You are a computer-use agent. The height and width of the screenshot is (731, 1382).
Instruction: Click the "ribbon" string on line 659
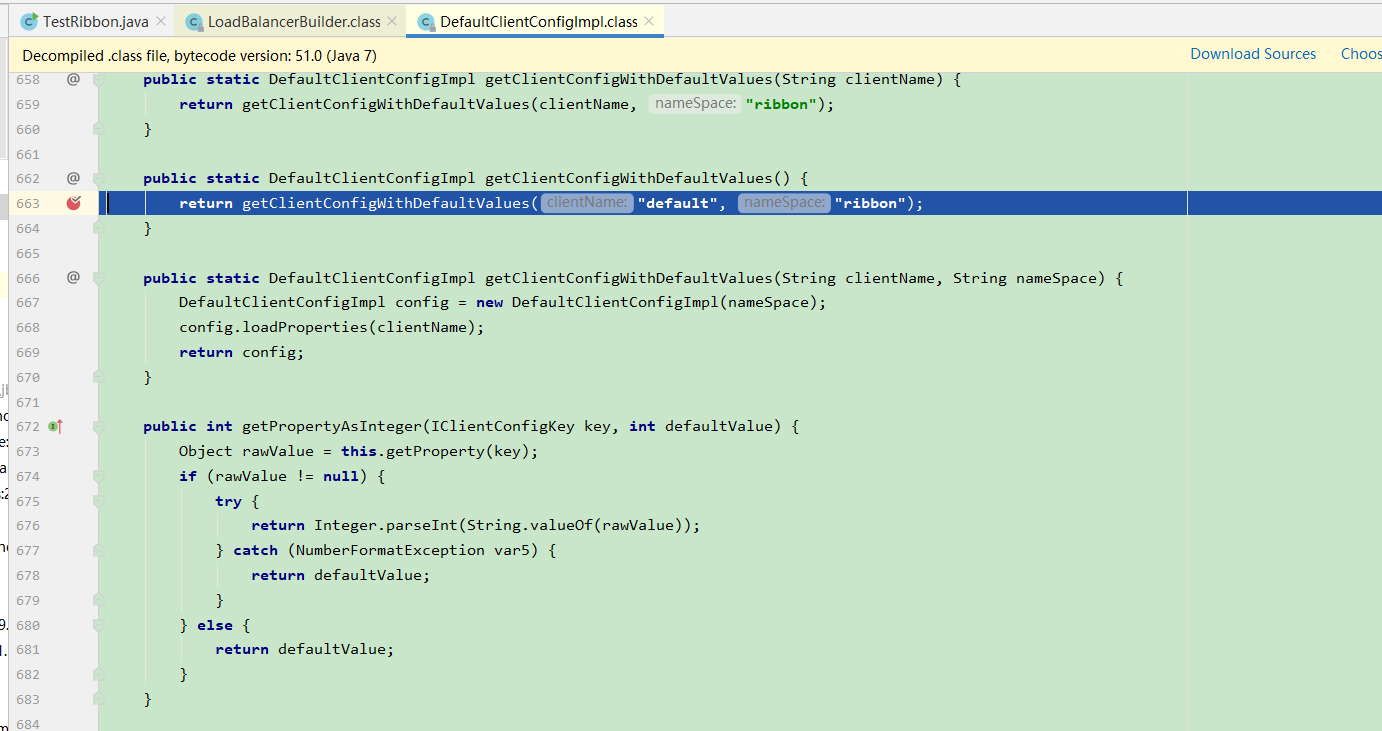tap(781, 104)
